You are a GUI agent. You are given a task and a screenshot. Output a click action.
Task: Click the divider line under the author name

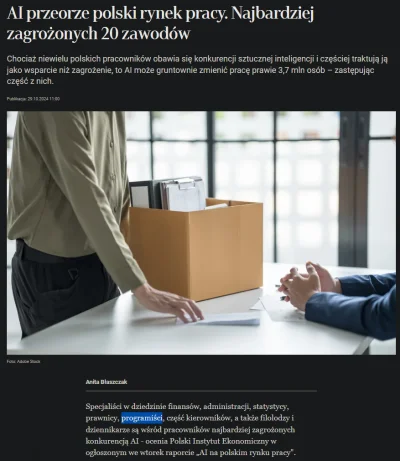click(x=201, y=391)
